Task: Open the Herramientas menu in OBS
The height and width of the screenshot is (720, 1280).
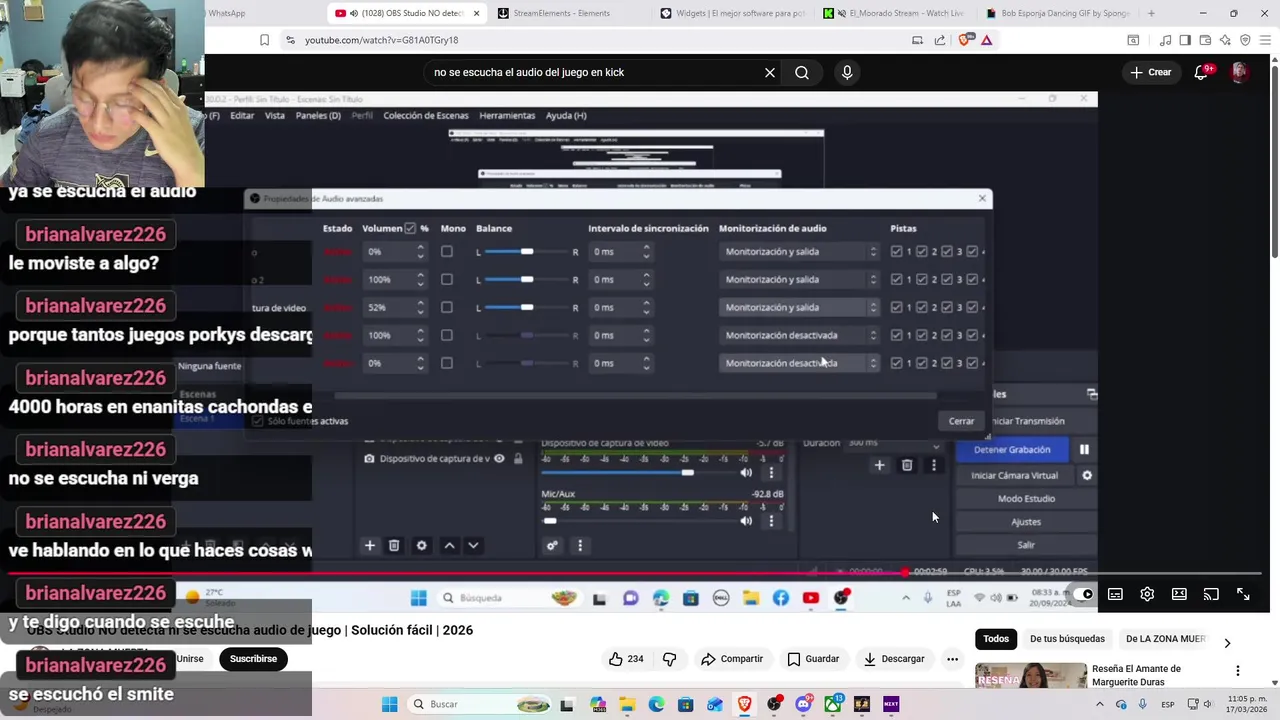Action: (x=507, y=115)
